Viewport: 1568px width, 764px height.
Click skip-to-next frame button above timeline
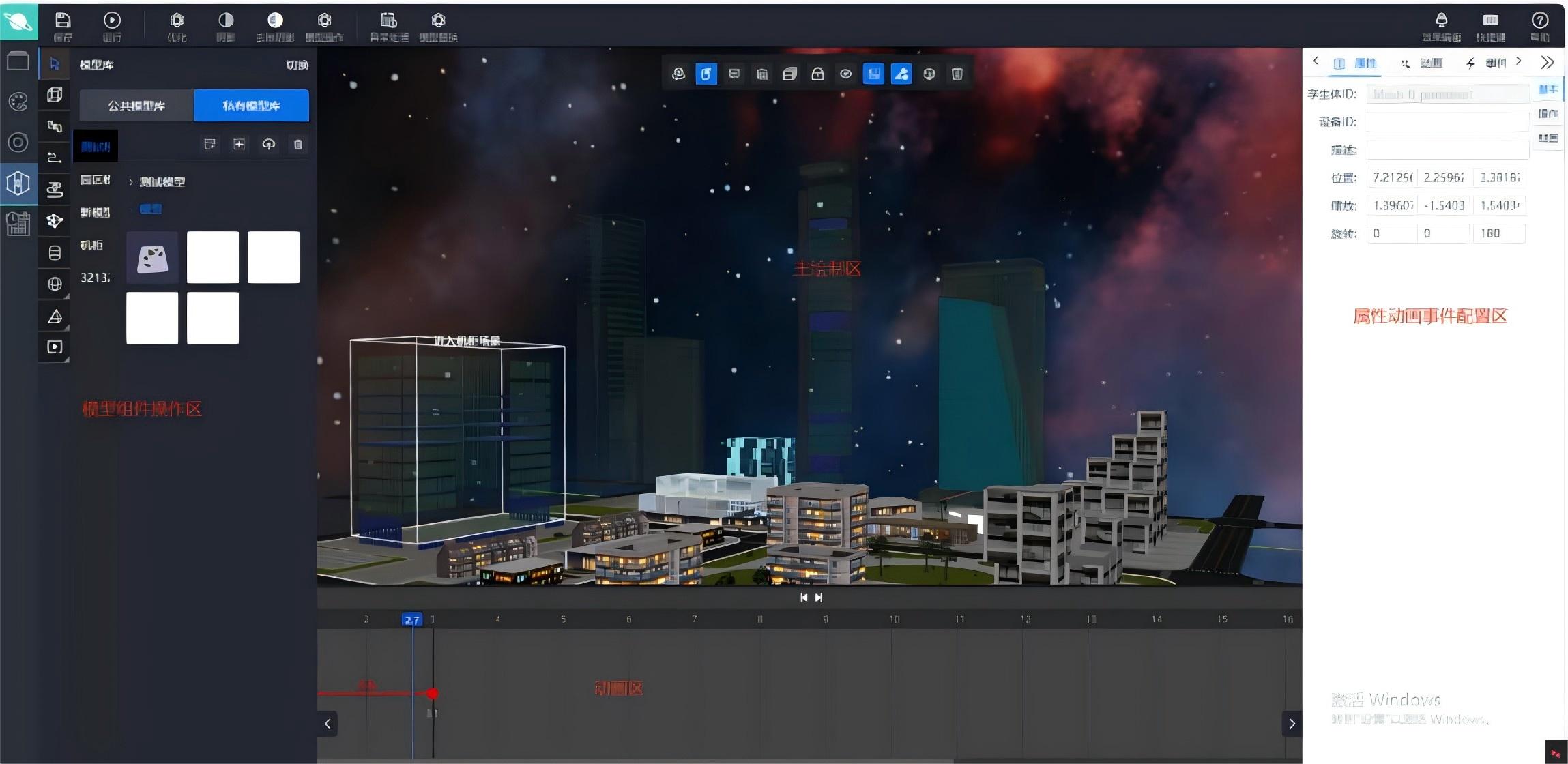[819, 598]
